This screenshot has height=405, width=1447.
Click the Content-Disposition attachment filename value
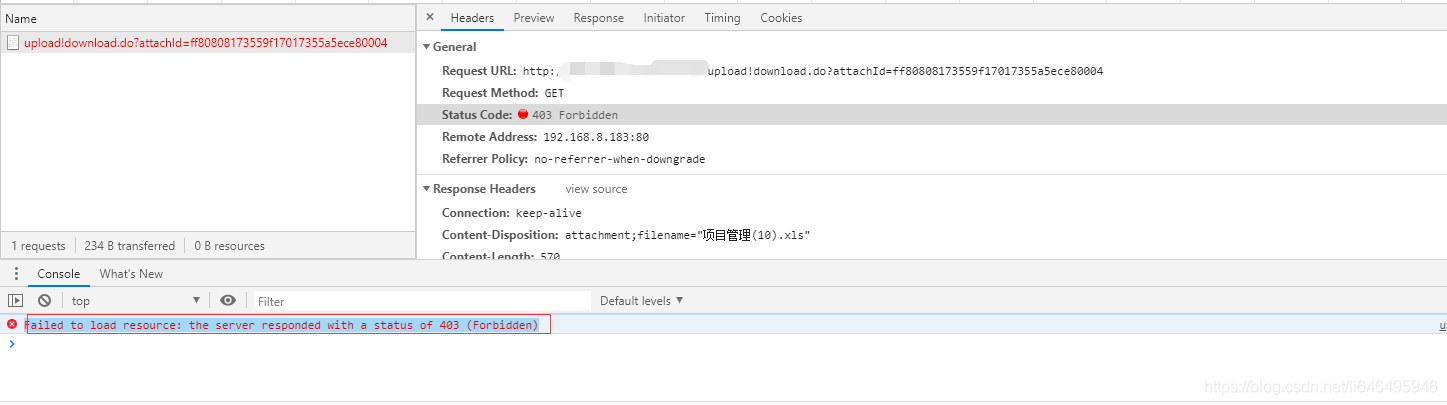687,235
